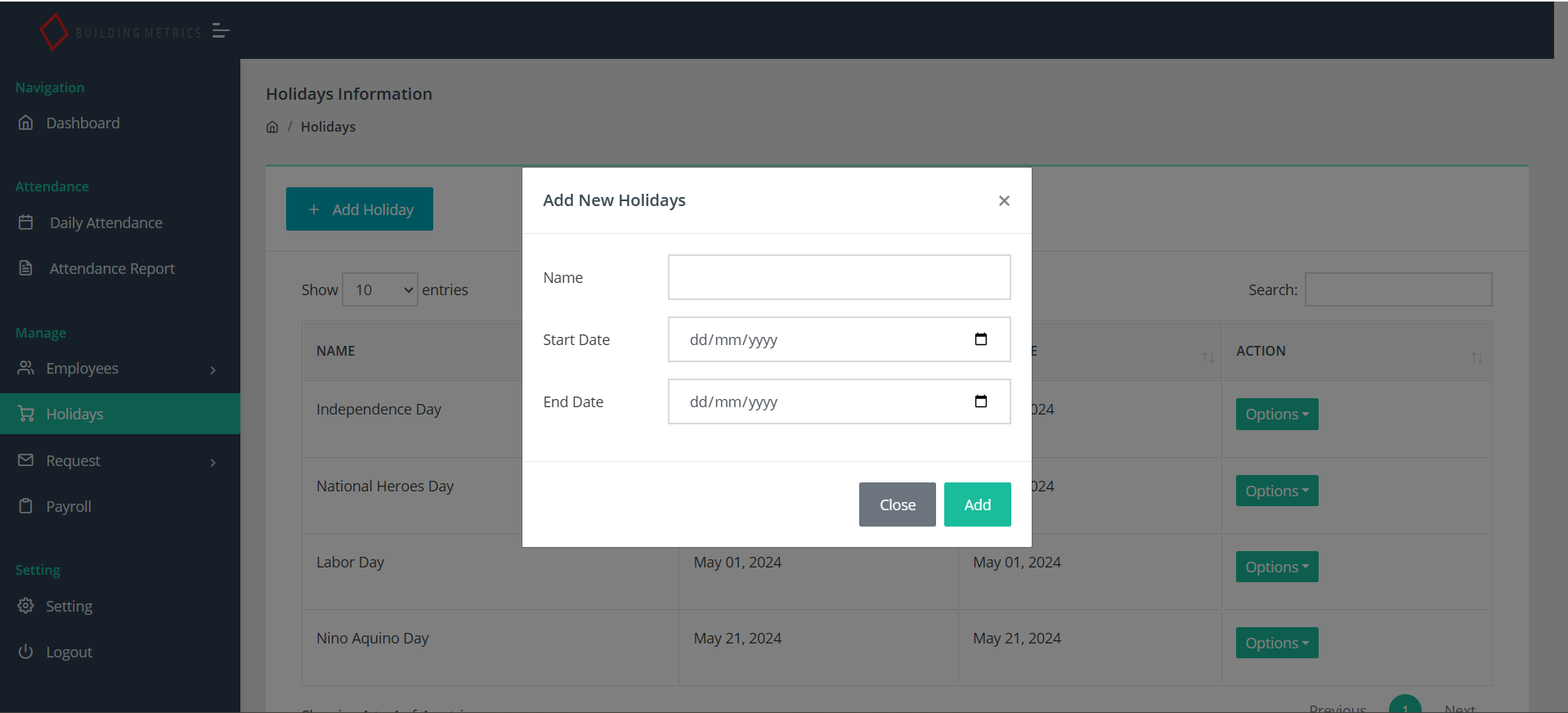Open the Start Date calendar picker icon
Image resolution: width=1568 pixels, height=713 pixels.
coord(980,339)
